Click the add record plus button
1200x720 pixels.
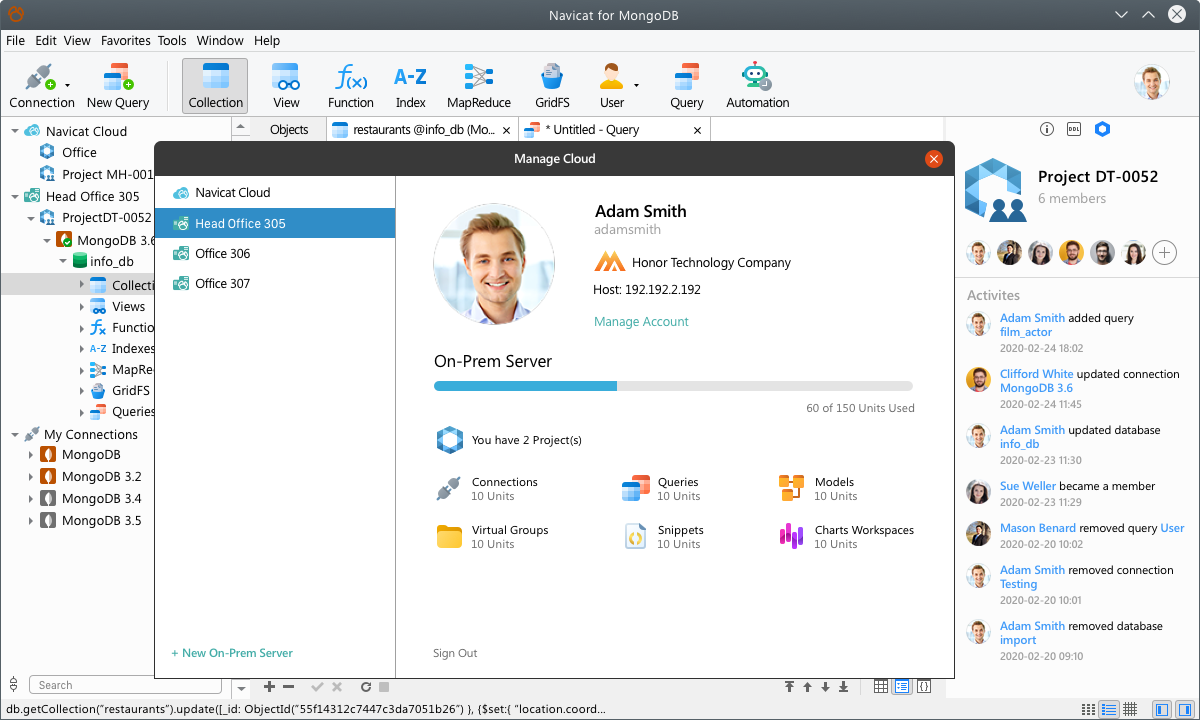point(269,687)
